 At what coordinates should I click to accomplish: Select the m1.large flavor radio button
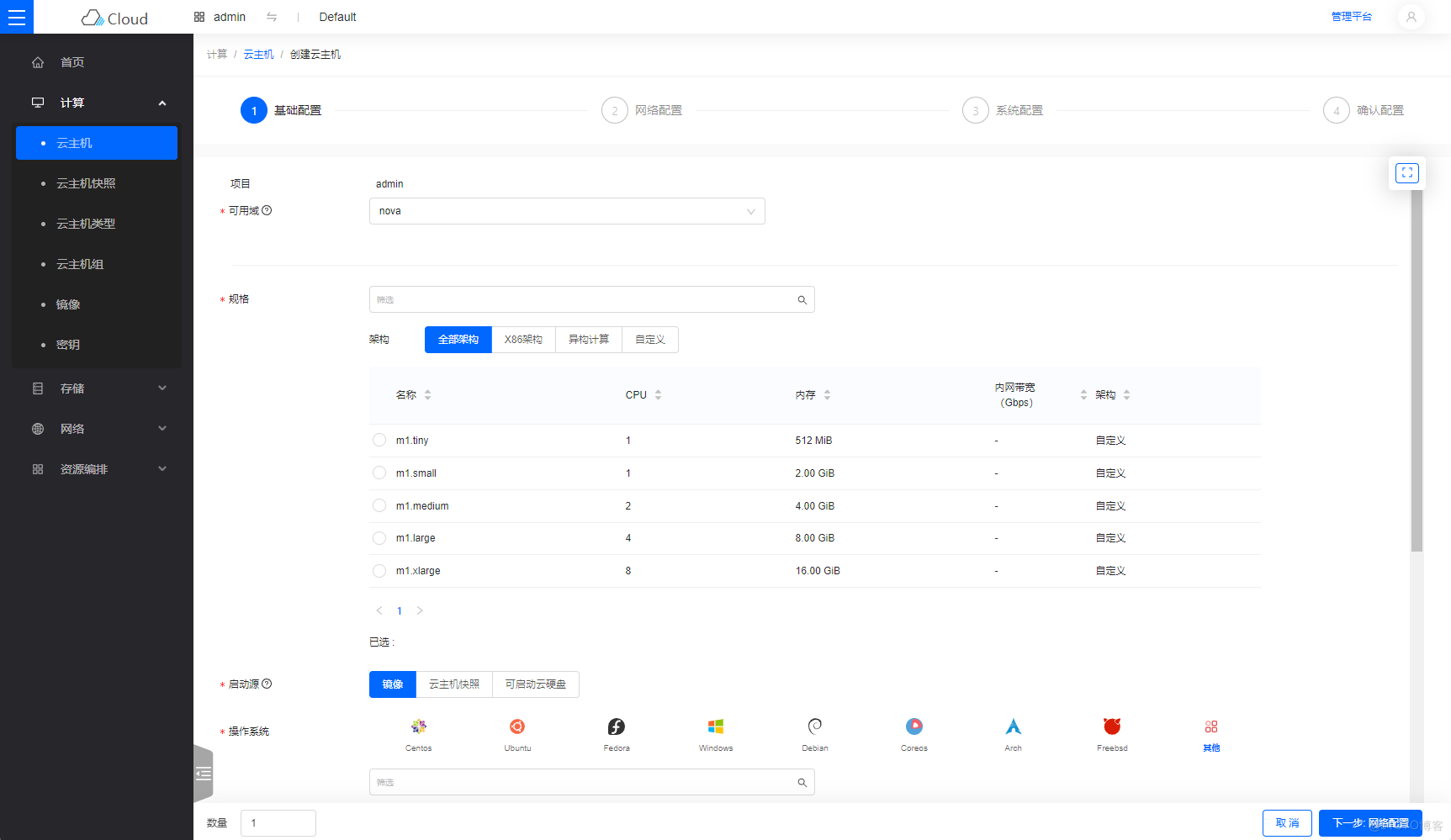(379, 538)
